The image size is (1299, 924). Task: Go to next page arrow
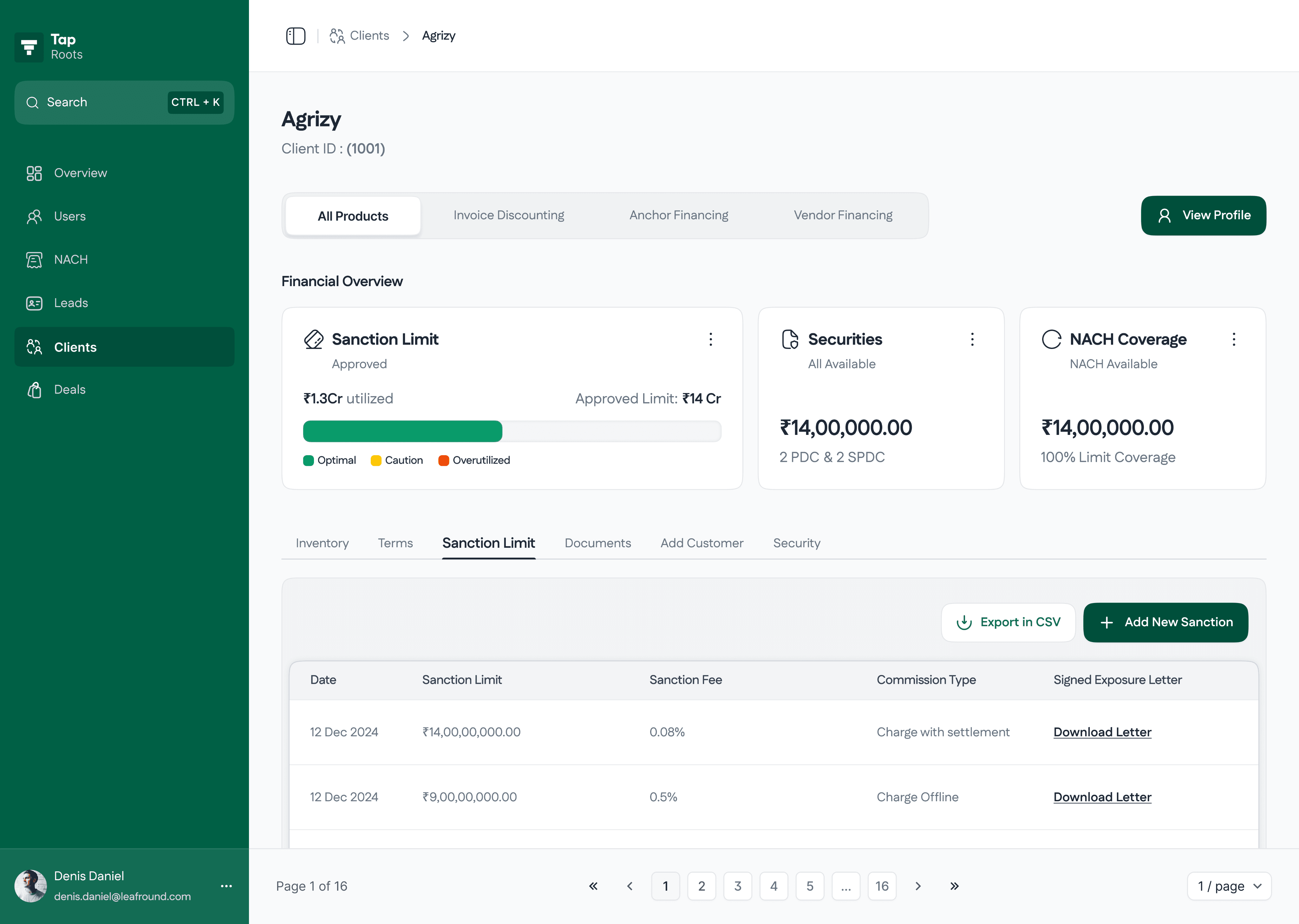pyautogui.click(x=918, y=886)
